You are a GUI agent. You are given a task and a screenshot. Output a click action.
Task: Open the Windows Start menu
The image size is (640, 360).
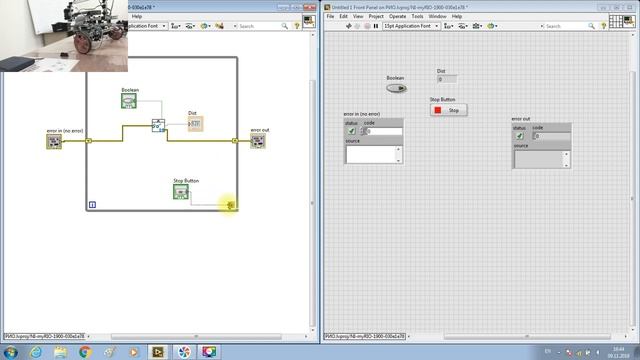coord(10,352)
